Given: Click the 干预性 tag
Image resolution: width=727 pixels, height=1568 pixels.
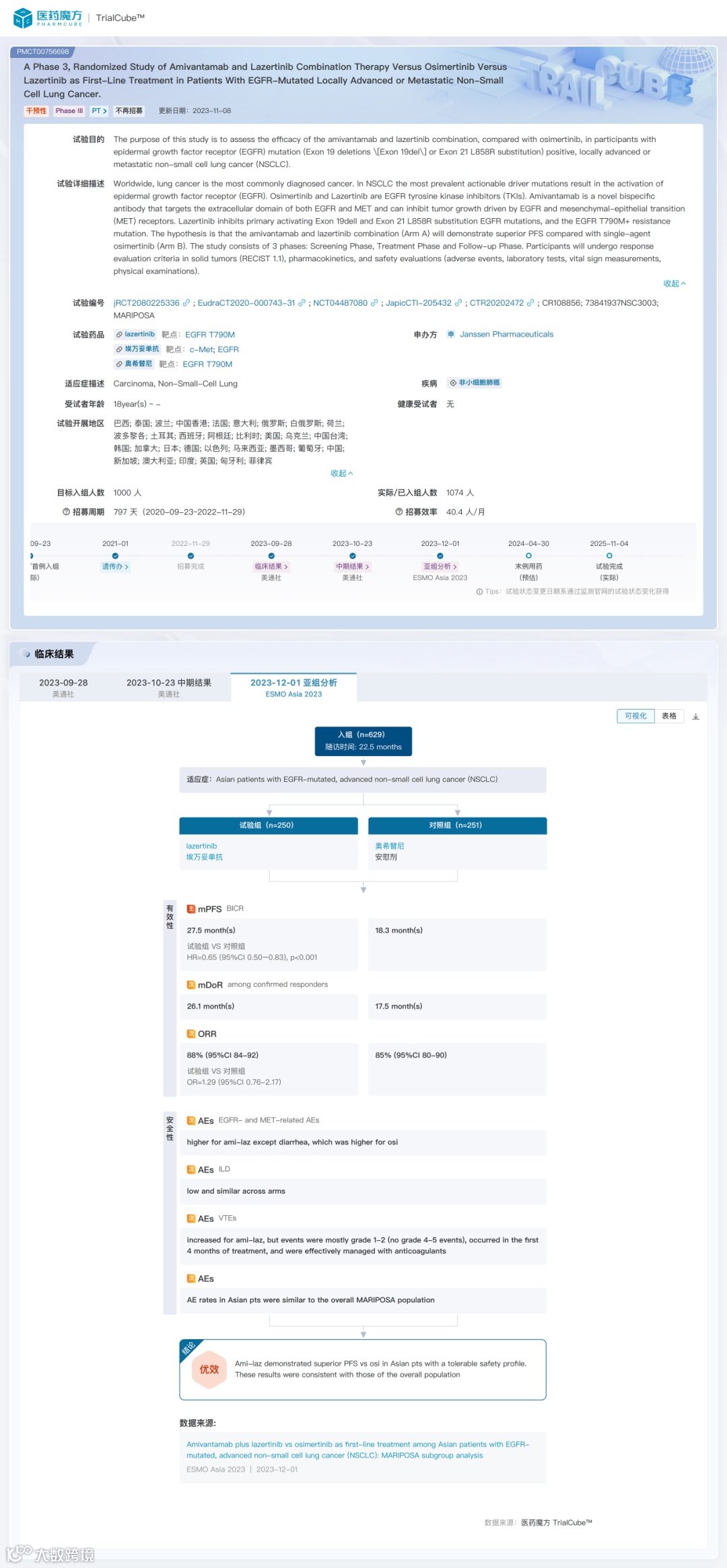Looking at the screenshot, I should [36, 111].
